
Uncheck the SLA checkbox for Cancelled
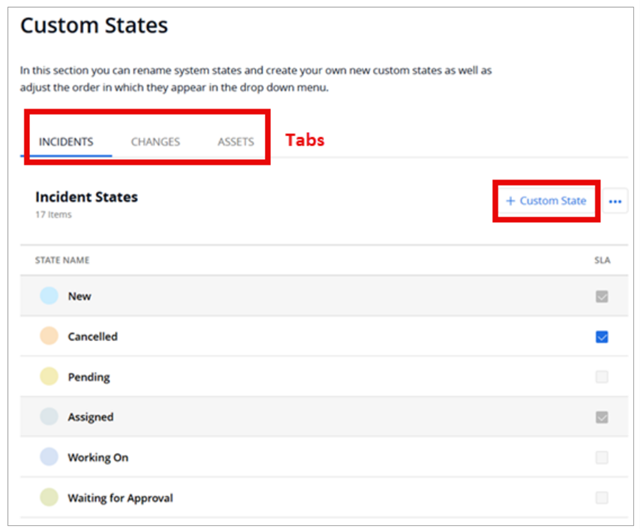click(602, 337)
